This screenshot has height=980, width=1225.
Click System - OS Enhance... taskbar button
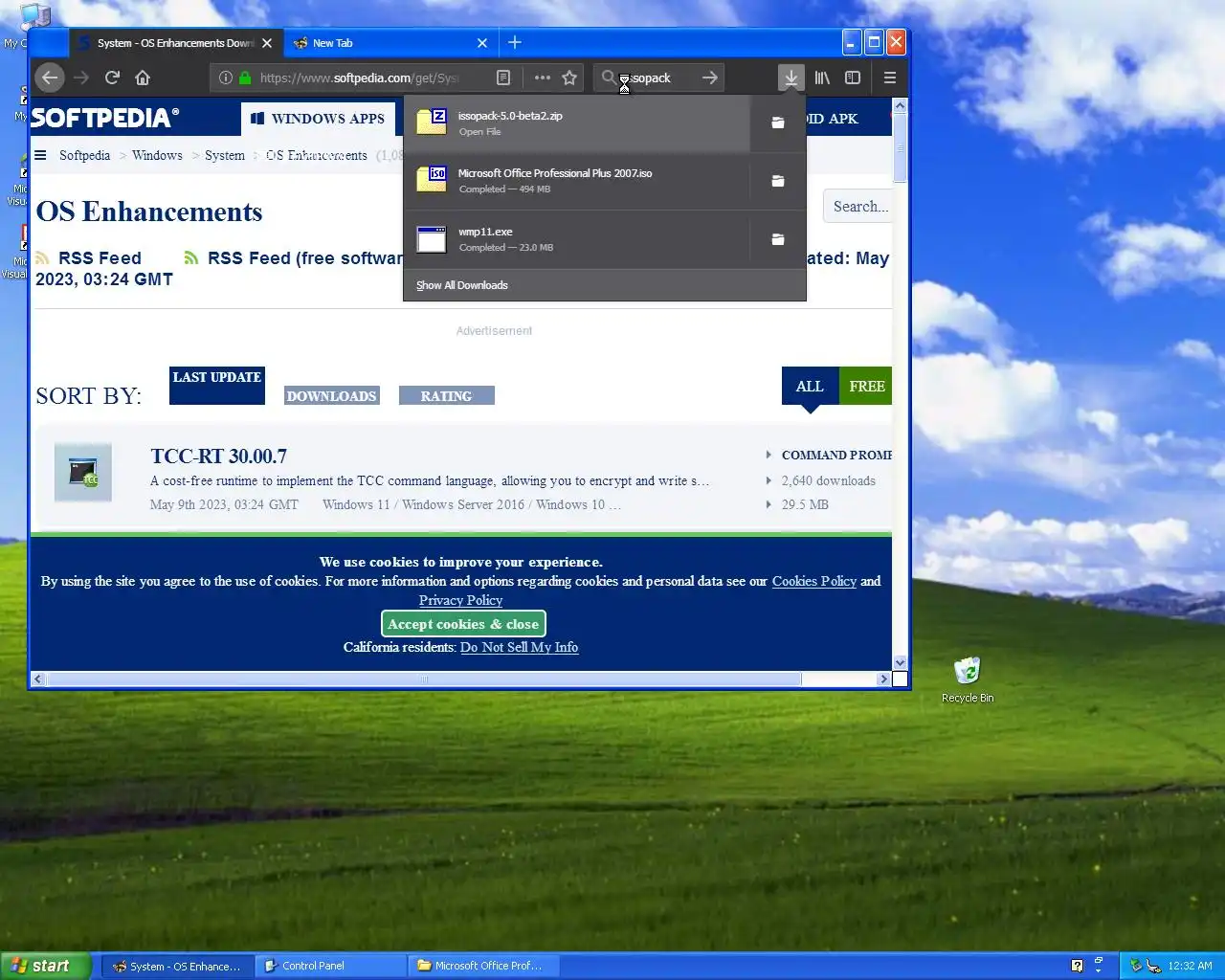tap(179, 966)
